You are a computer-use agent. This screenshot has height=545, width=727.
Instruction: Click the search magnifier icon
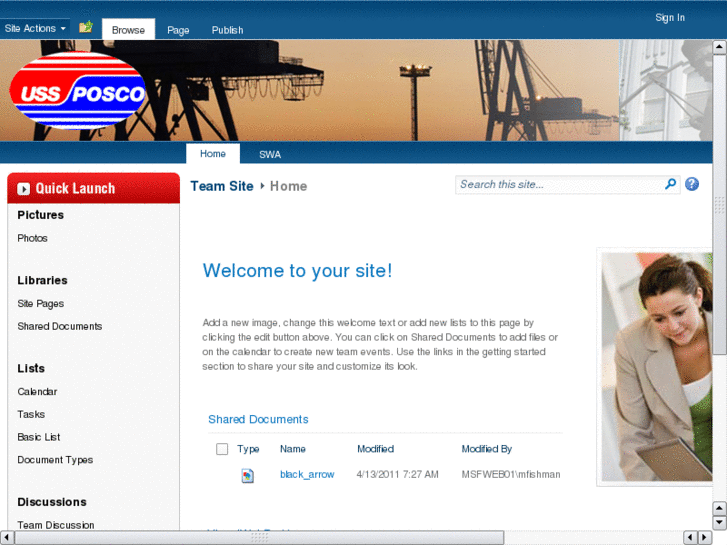(x=670, y=184)
